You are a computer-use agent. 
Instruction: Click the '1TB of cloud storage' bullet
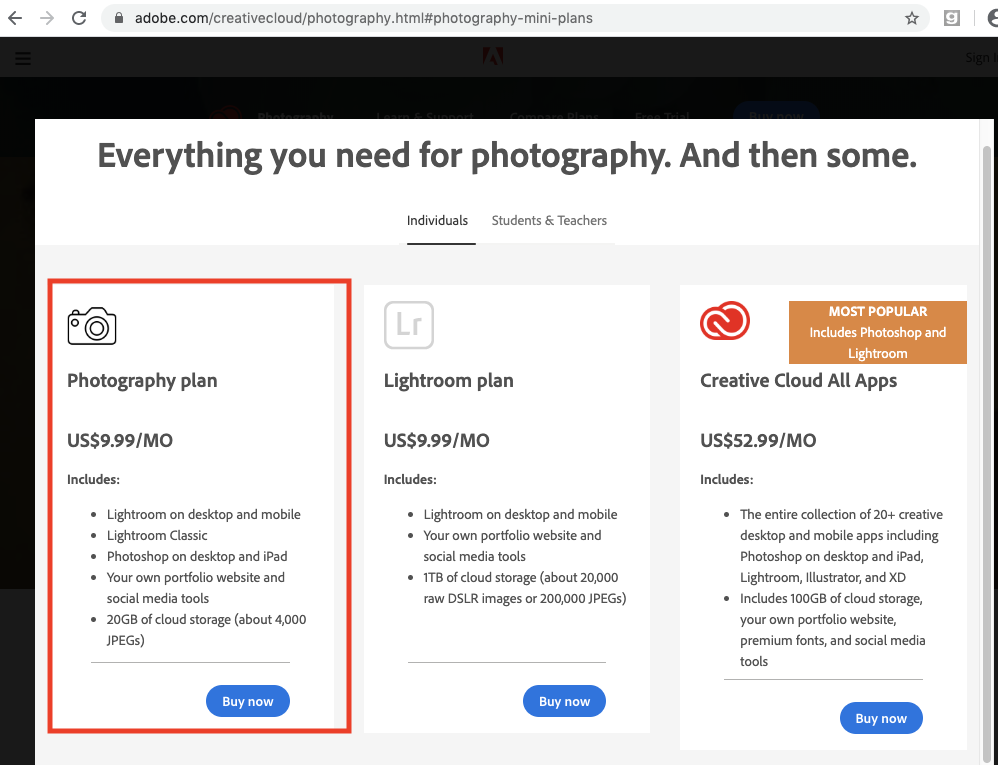click(x=525, y=587)
